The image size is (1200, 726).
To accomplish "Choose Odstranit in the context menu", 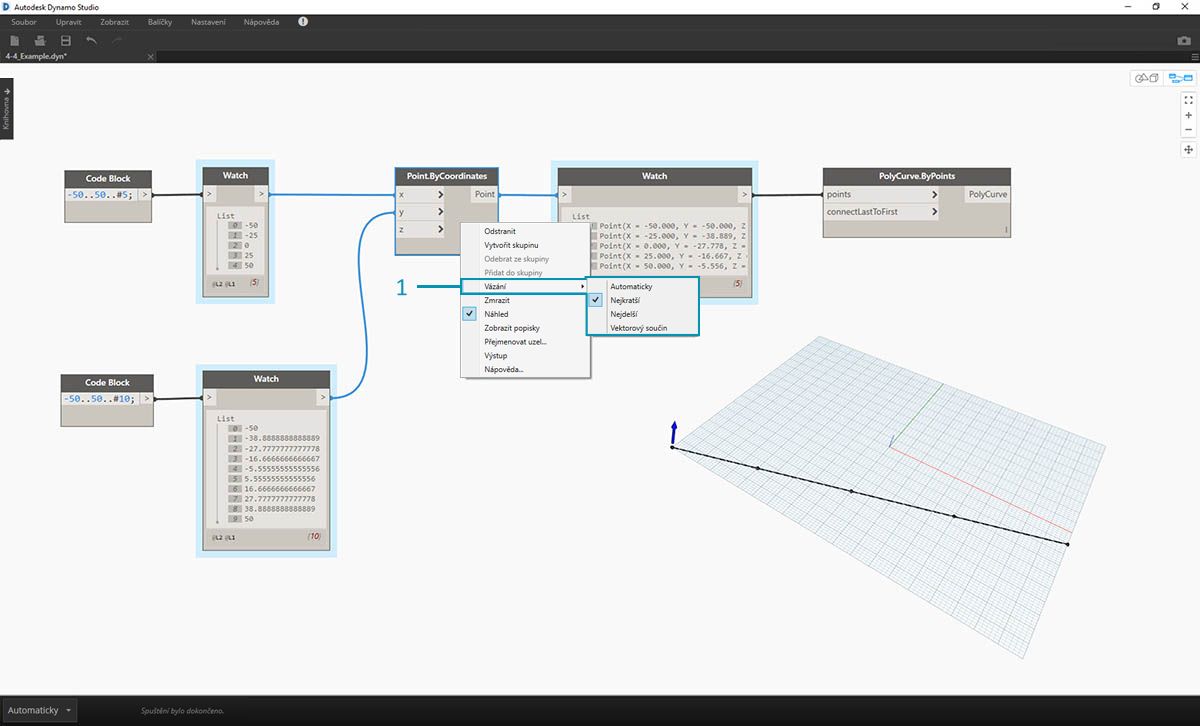I will pos(525,231).
